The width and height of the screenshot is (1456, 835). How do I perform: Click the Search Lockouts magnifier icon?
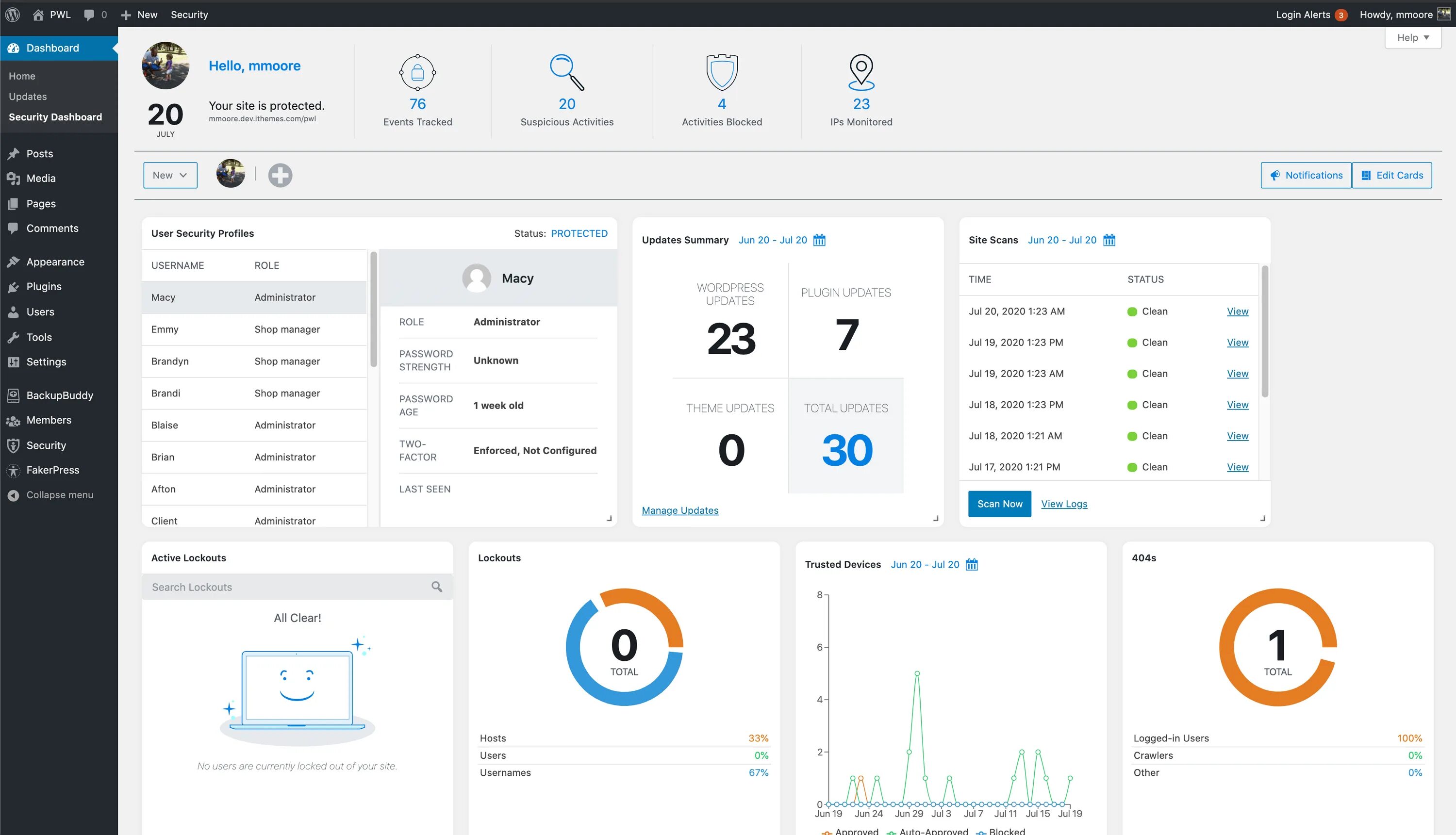coord(437,587)
